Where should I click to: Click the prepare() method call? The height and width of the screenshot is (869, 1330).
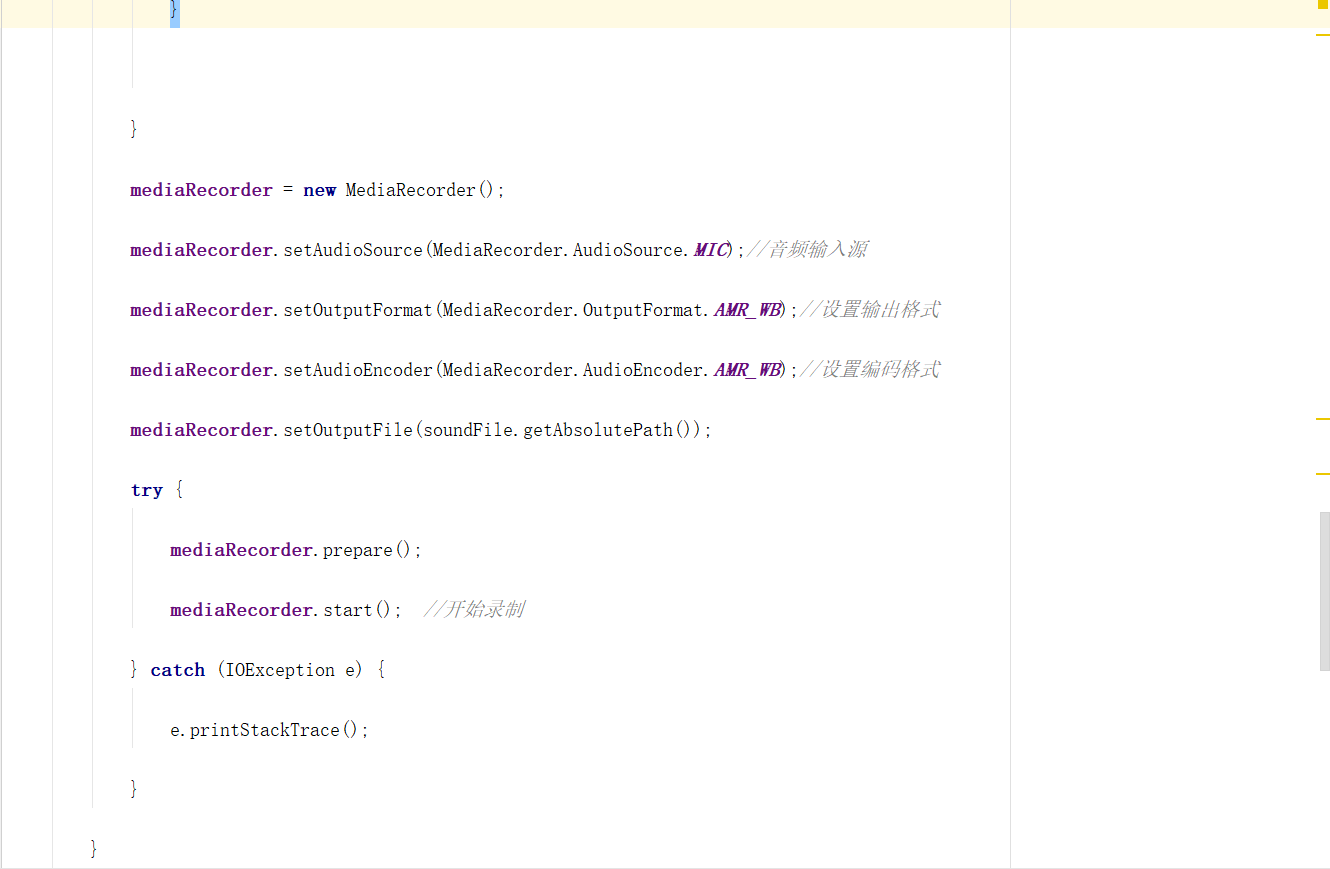368,550
